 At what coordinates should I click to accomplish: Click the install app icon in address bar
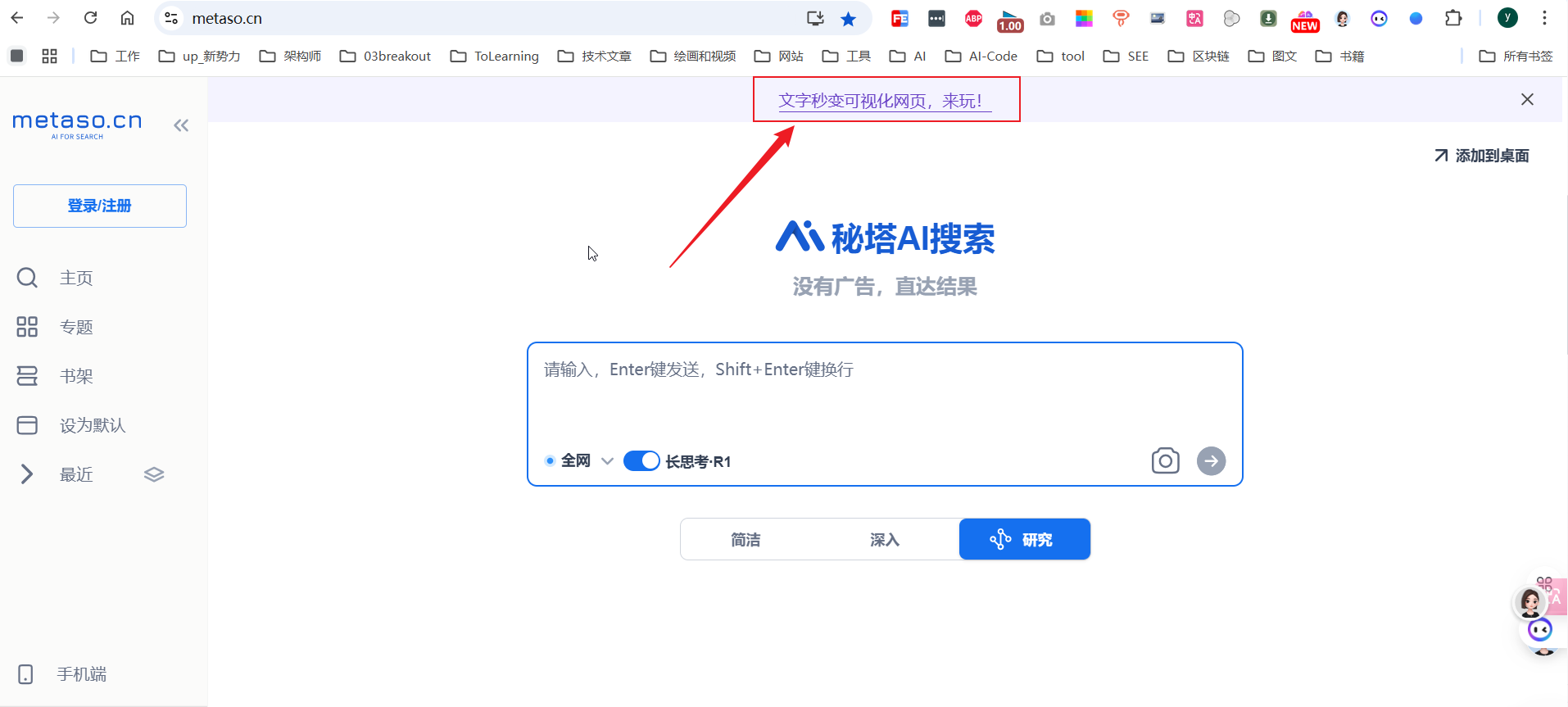coord(814,19)
